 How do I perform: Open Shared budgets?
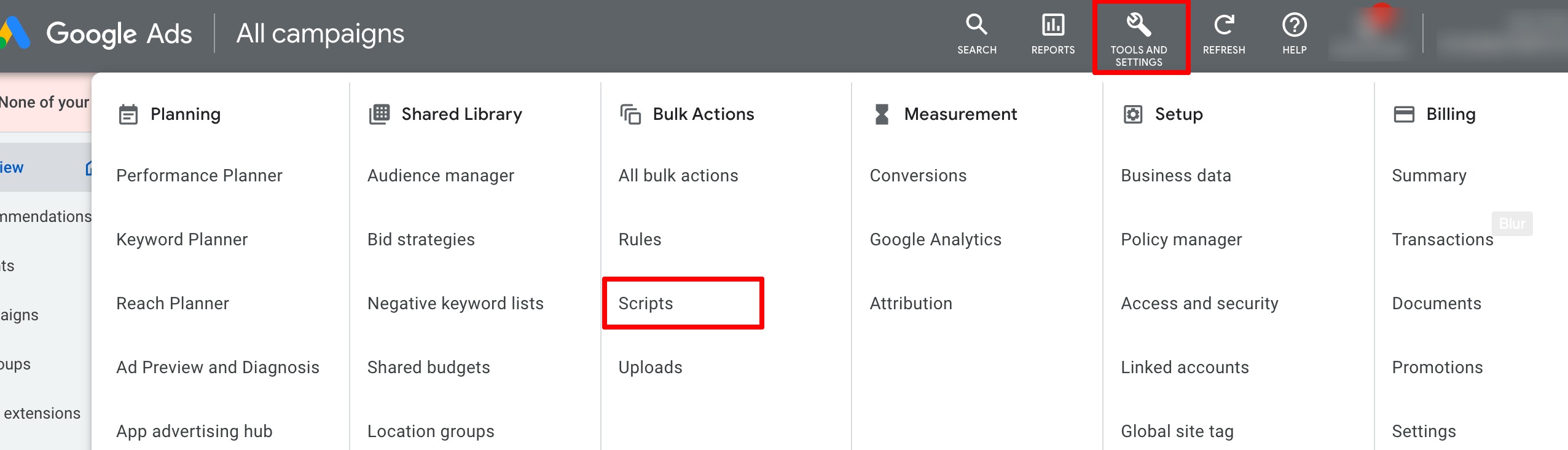point(429,368)
